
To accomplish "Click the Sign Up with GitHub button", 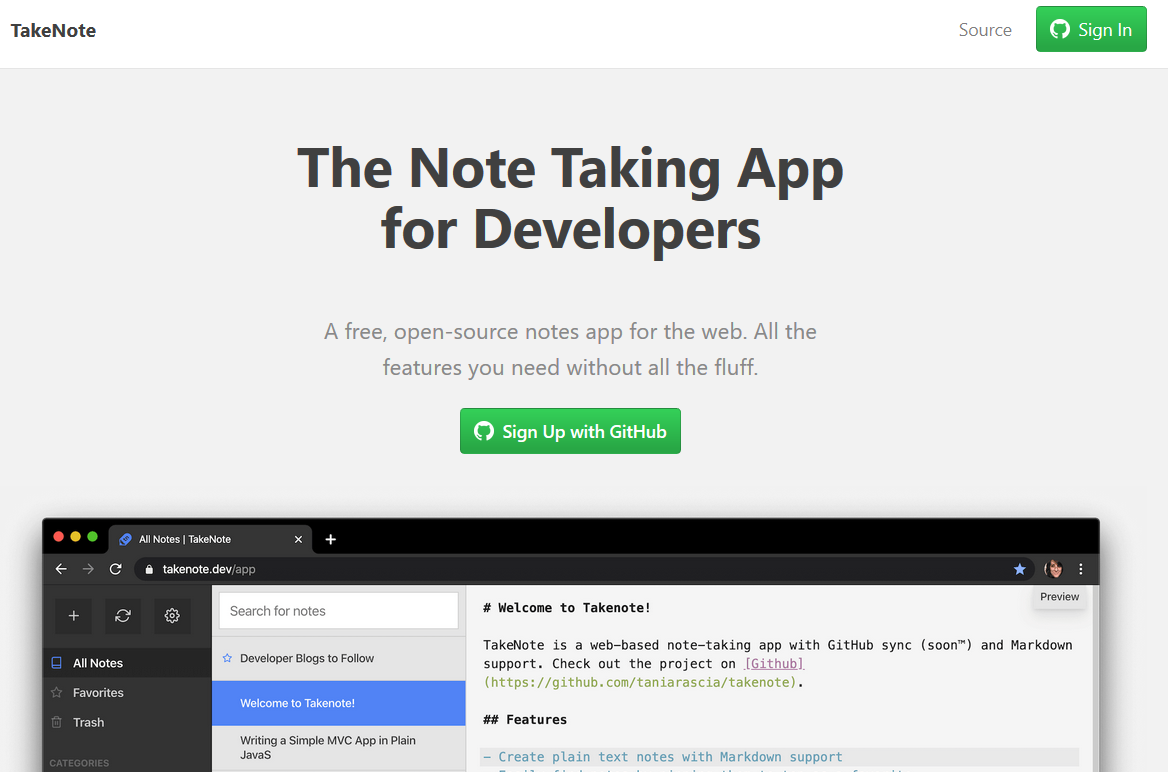I will (x=570, y=431).
